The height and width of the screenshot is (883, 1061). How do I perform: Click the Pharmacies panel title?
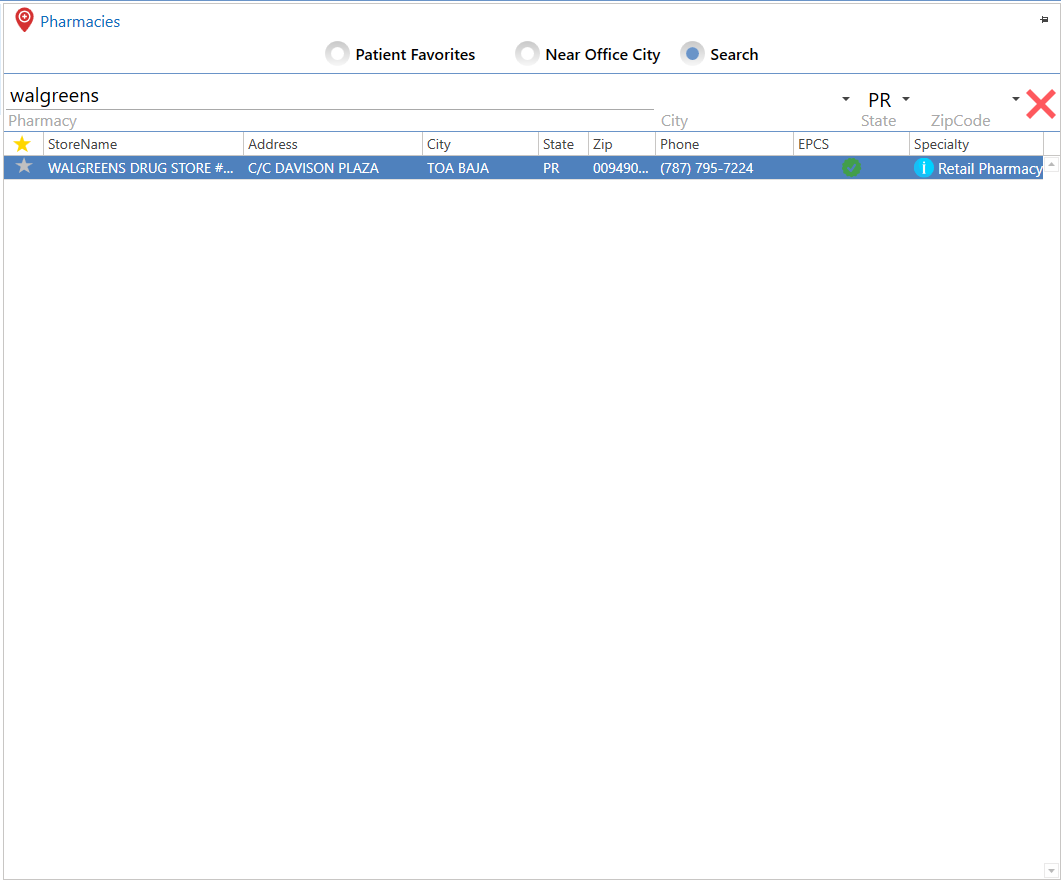click(80, 22)
